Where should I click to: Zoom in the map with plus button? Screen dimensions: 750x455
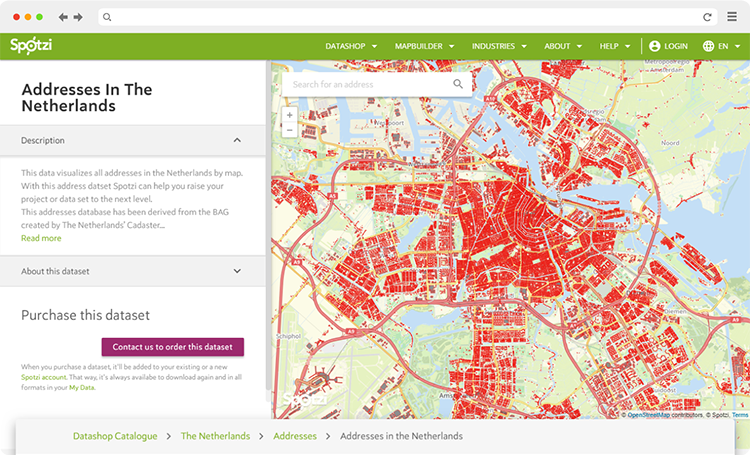click(x=289, y=115)
